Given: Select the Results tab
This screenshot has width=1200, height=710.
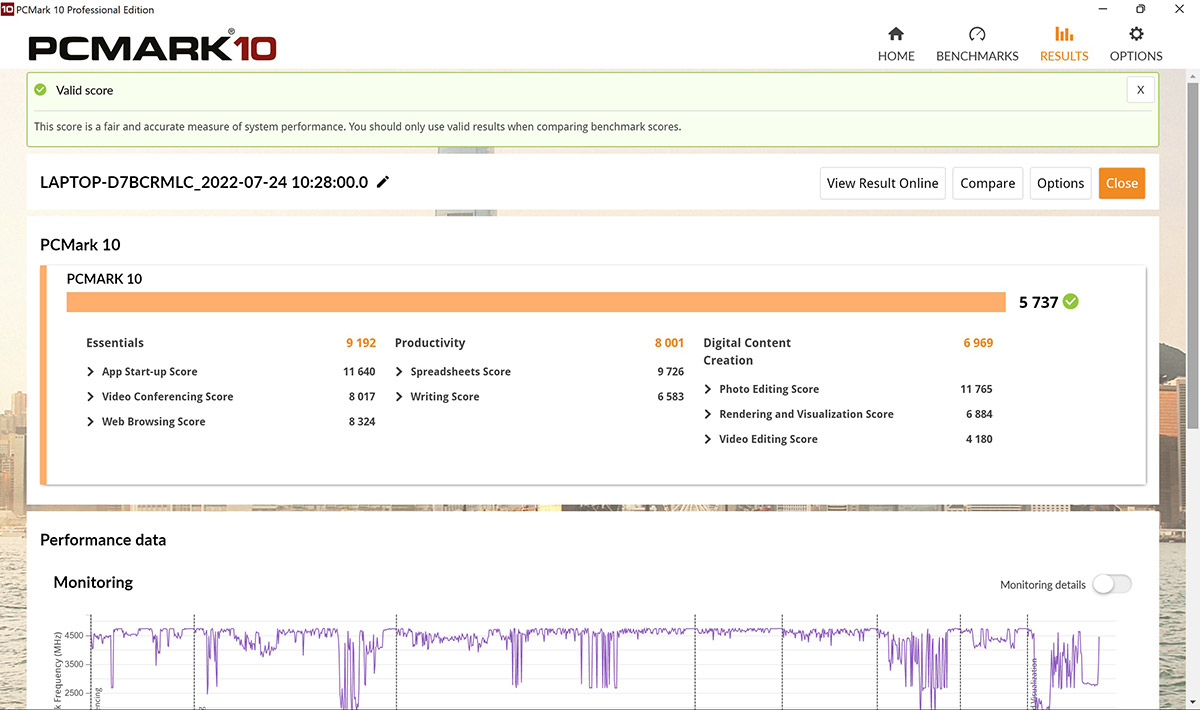Looking at the screenshot, I should point(1064,45).
